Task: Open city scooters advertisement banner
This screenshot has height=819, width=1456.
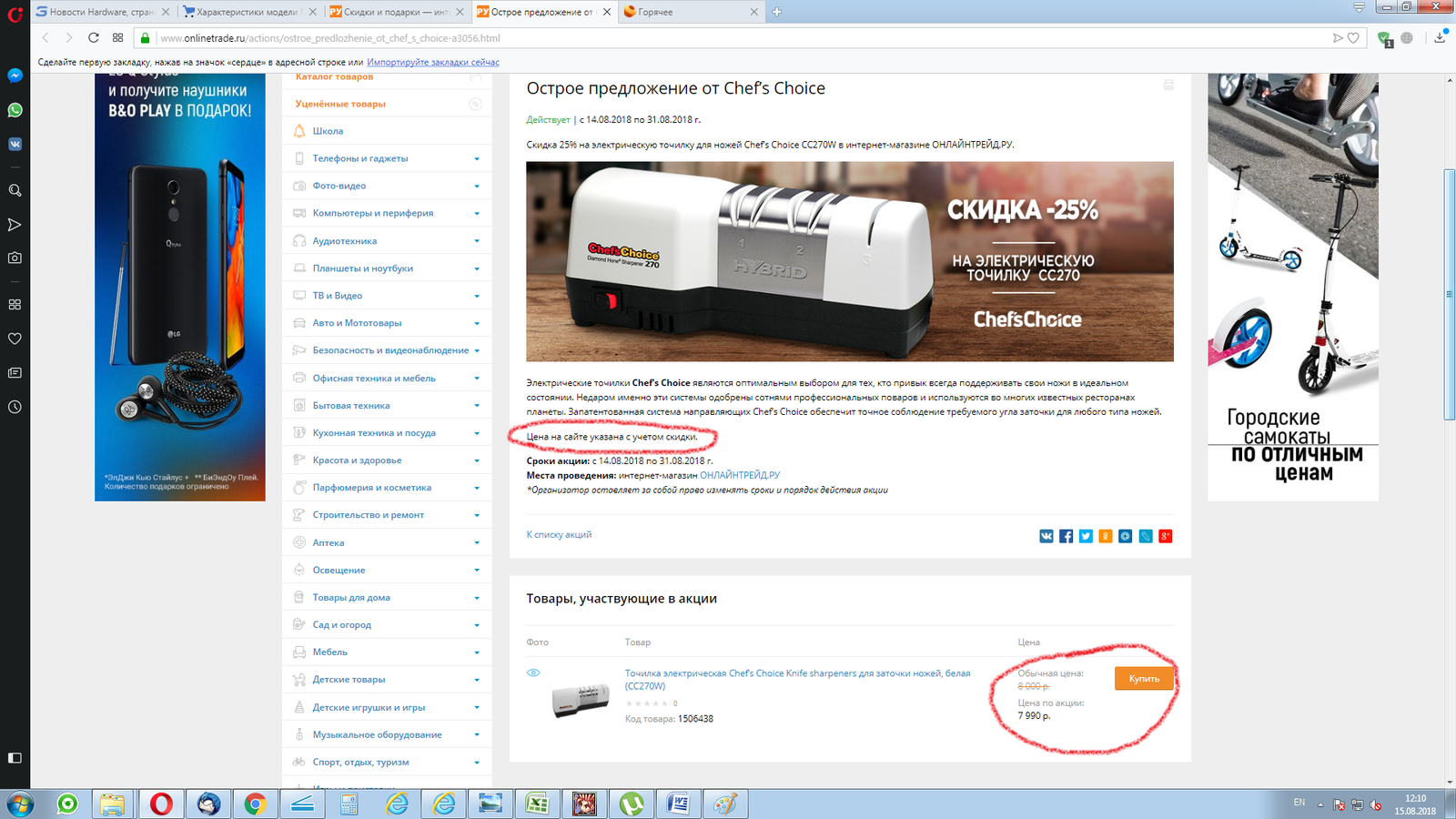Action: 1293,287
